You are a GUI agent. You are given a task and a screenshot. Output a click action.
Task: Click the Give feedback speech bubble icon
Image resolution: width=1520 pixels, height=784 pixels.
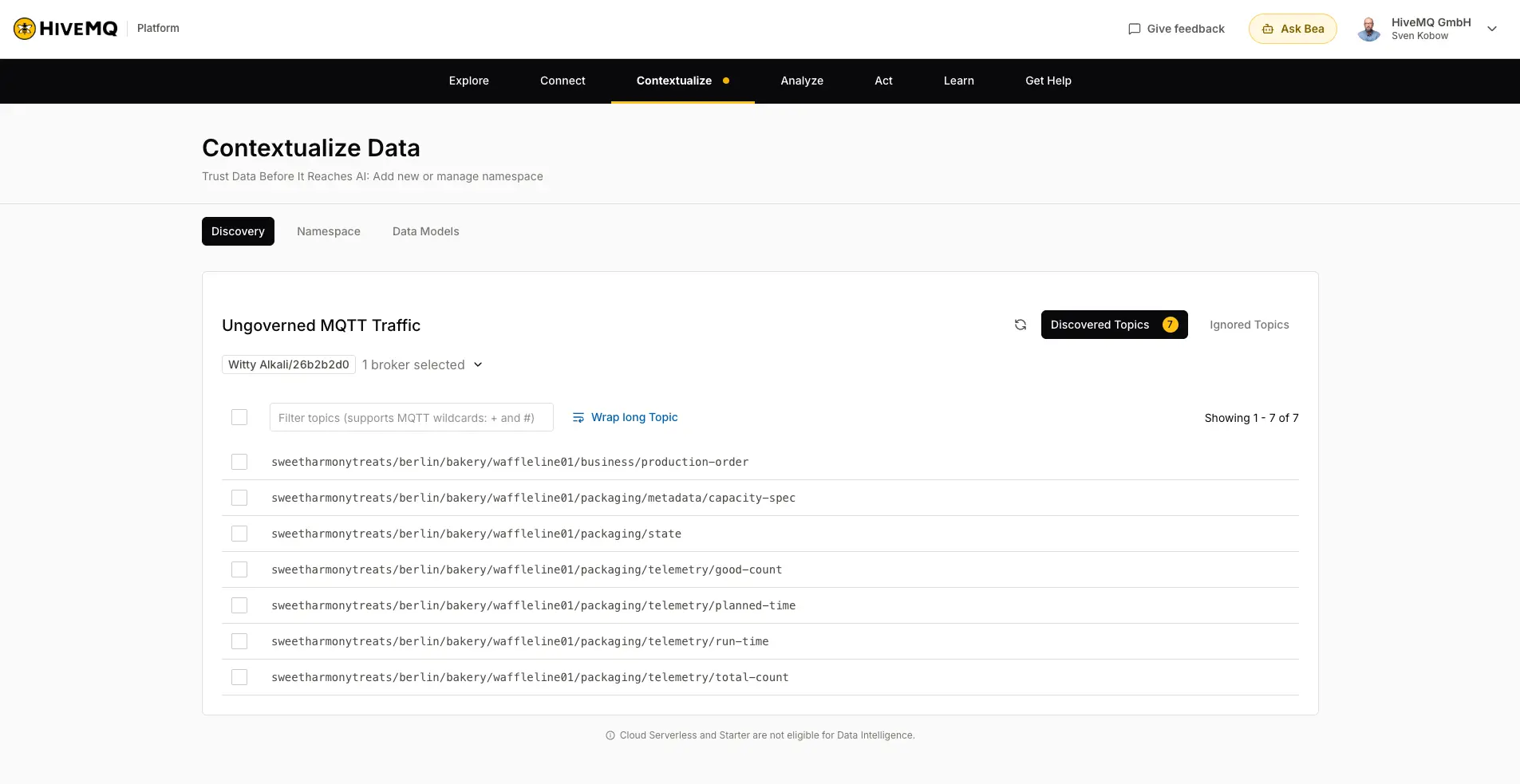pyautogui.click(x=1134, y=29)
